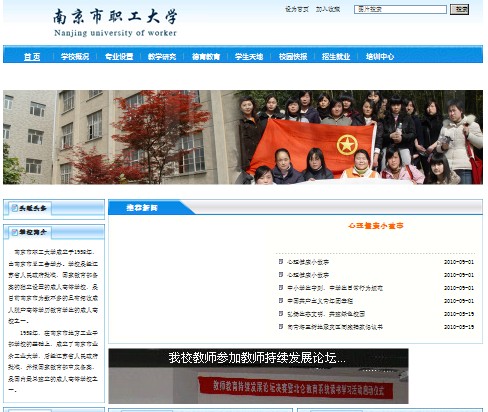Select 学生天地 in the blue navigation bar
488x412 pixels.
pyautogui.click(x=249, y=57)
